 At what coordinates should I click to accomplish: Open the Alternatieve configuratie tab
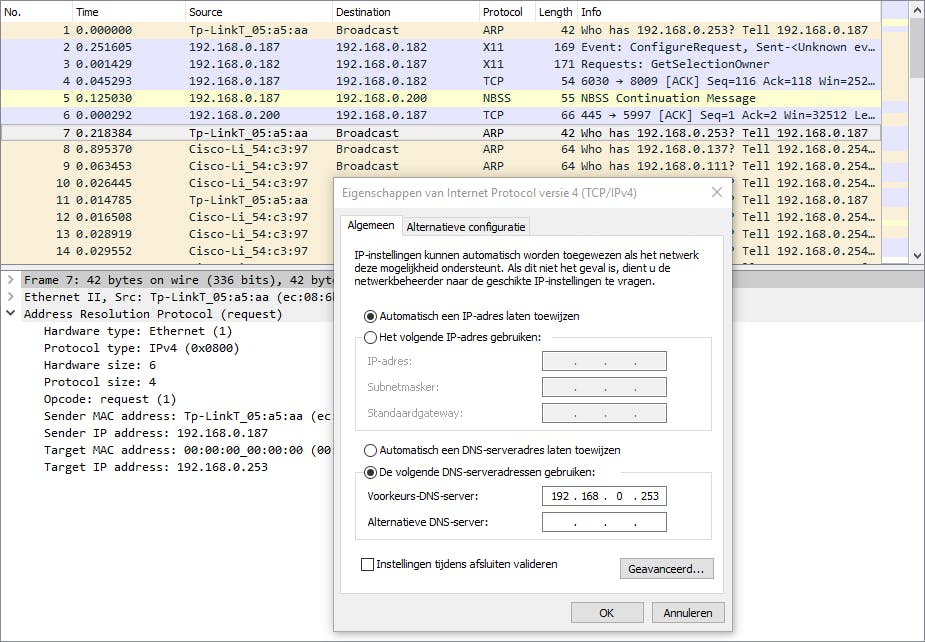465,227
